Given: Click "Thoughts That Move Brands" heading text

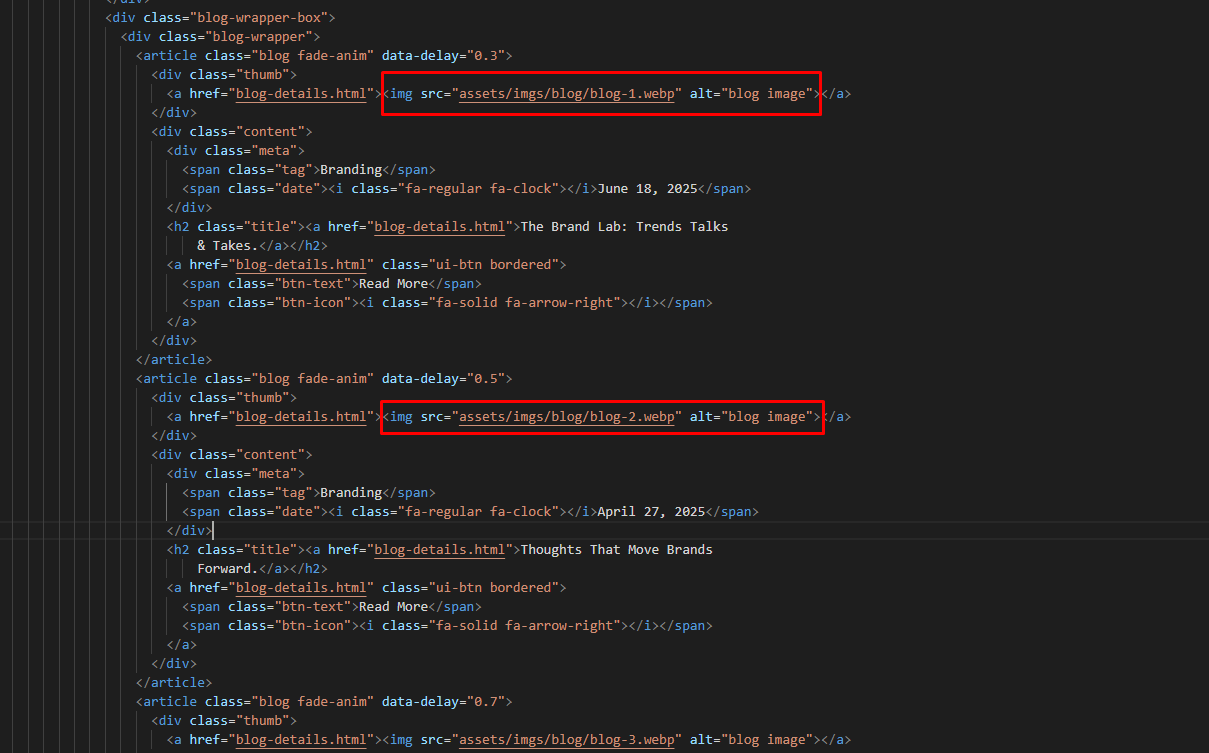Looking at the screenshot, I should [616, 550].
